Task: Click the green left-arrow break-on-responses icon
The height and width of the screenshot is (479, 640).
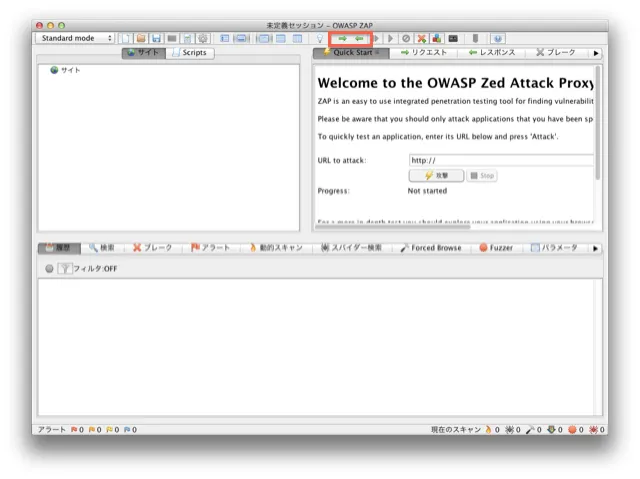Action: coord(359,38)
